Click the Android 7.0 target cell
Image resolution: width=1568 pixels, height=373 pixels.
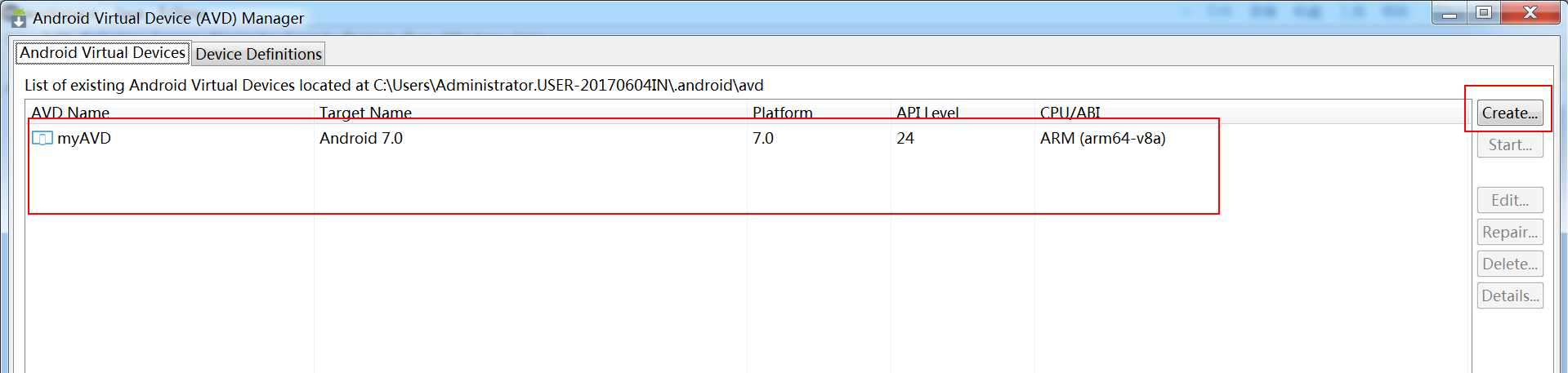tap(361, 138)
